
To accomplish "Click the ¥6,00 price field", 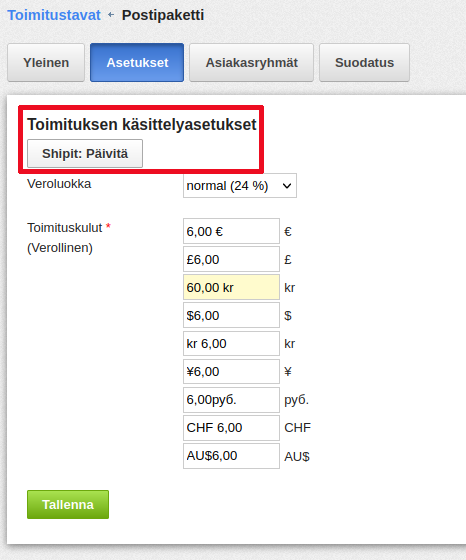I will [231, 371].
